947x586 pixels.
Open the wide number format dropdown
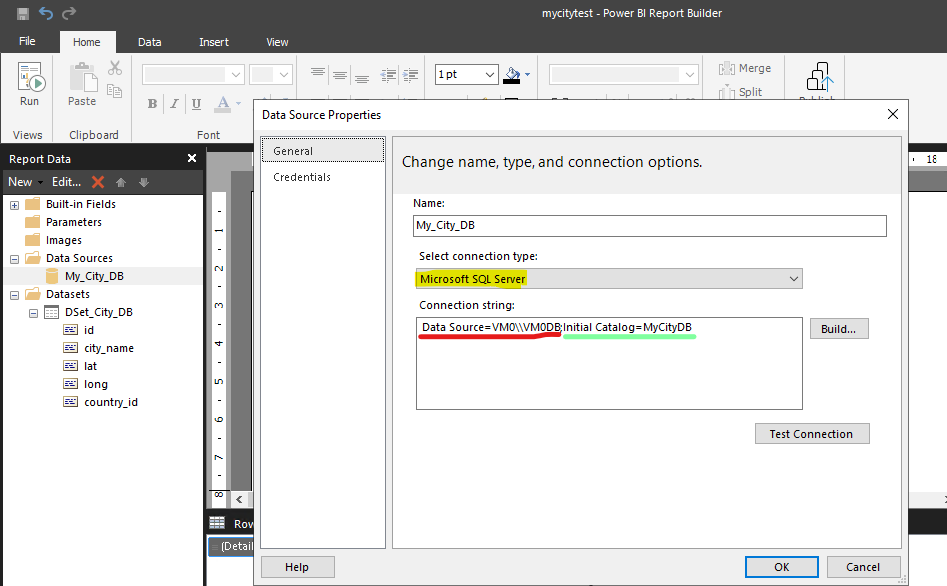(x=689, y=75)
